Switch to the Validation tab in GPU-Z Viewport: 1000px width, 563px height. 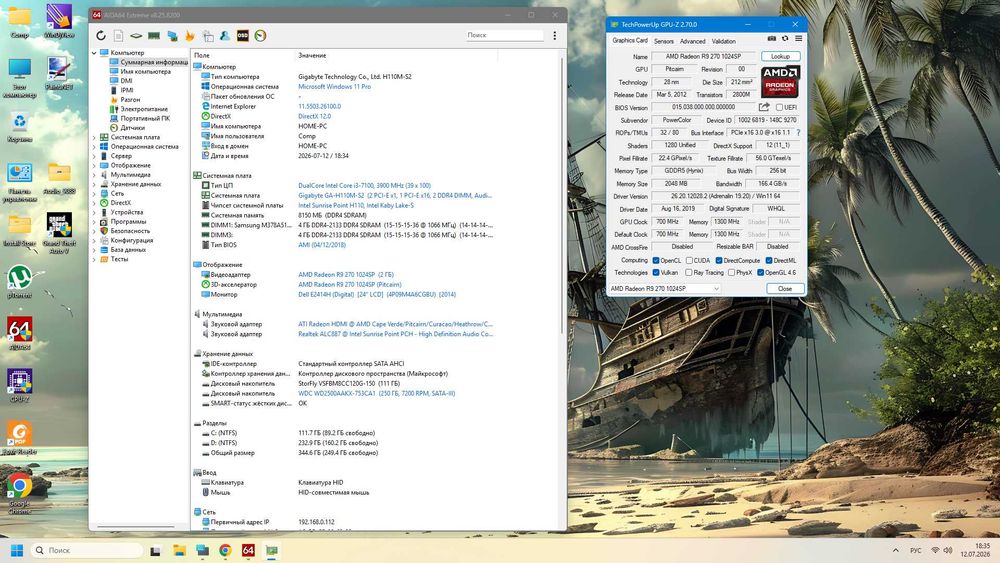pyautogui.click(x=724, y=41)
